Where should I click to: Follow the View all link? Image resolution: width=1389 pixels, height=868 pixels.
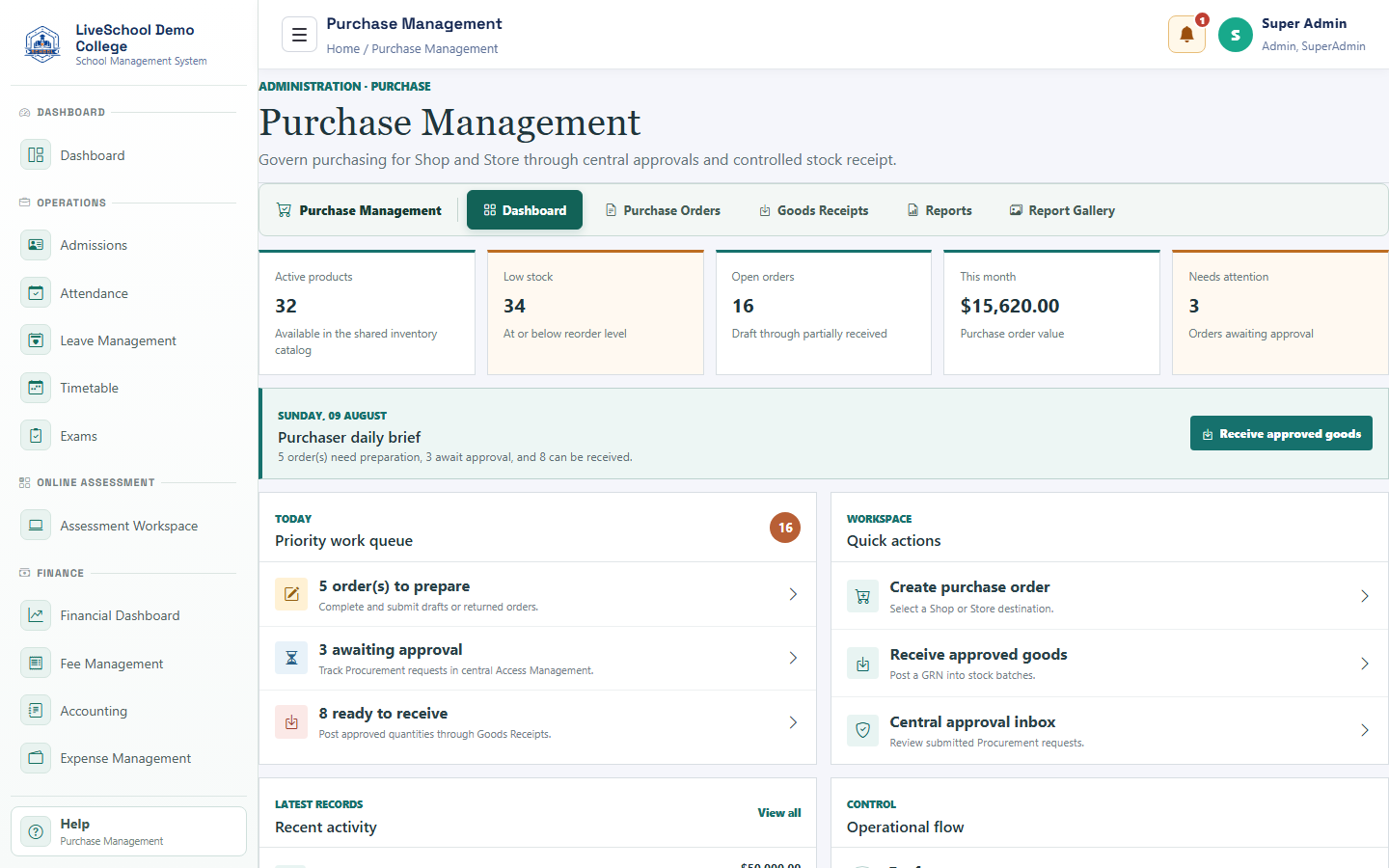point(779,813)
